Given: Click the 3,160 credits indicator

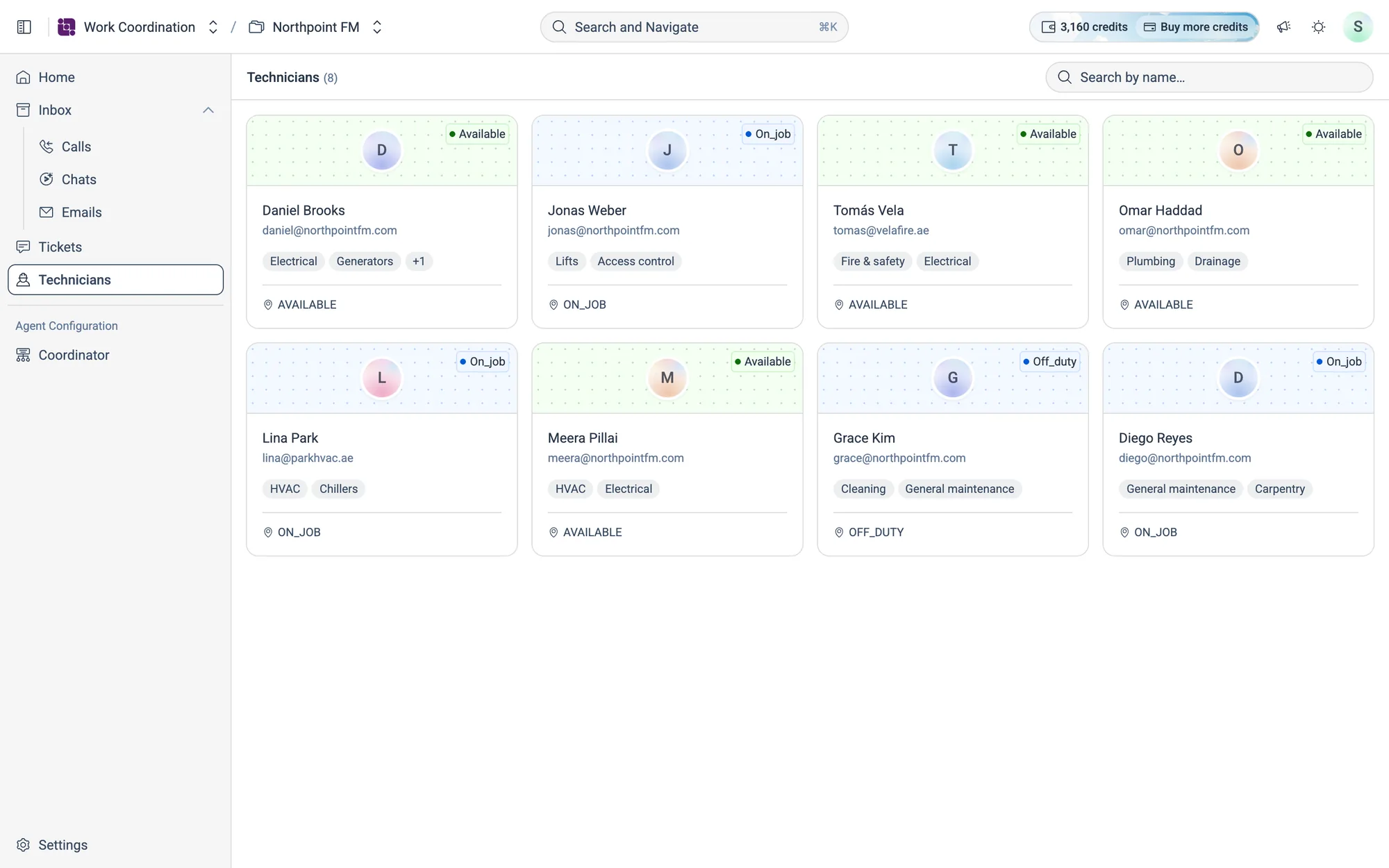Looking at the screenshot, I should [1085, 27].
